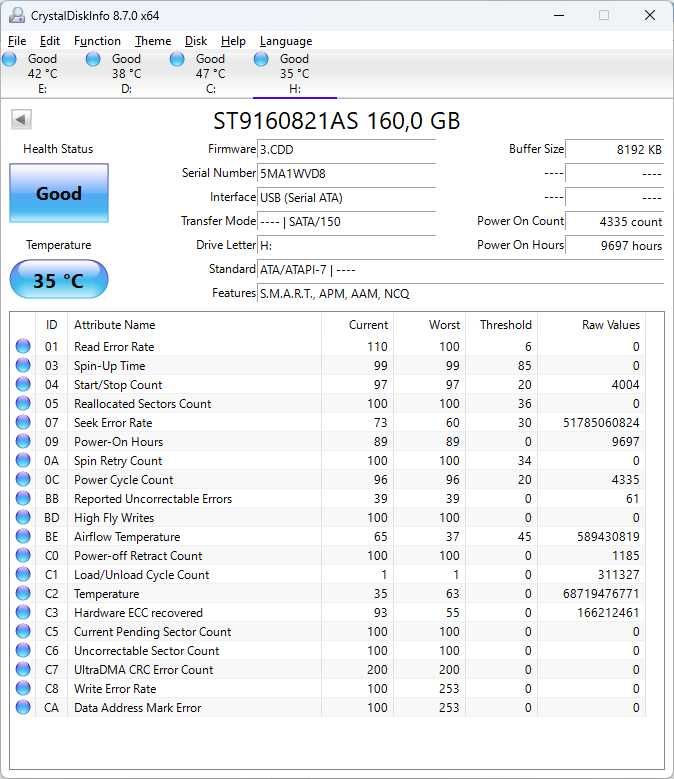Image resolution: width=674 pixels, height=779 pixels.
Task: Click the ID column header
Action: 52,325
